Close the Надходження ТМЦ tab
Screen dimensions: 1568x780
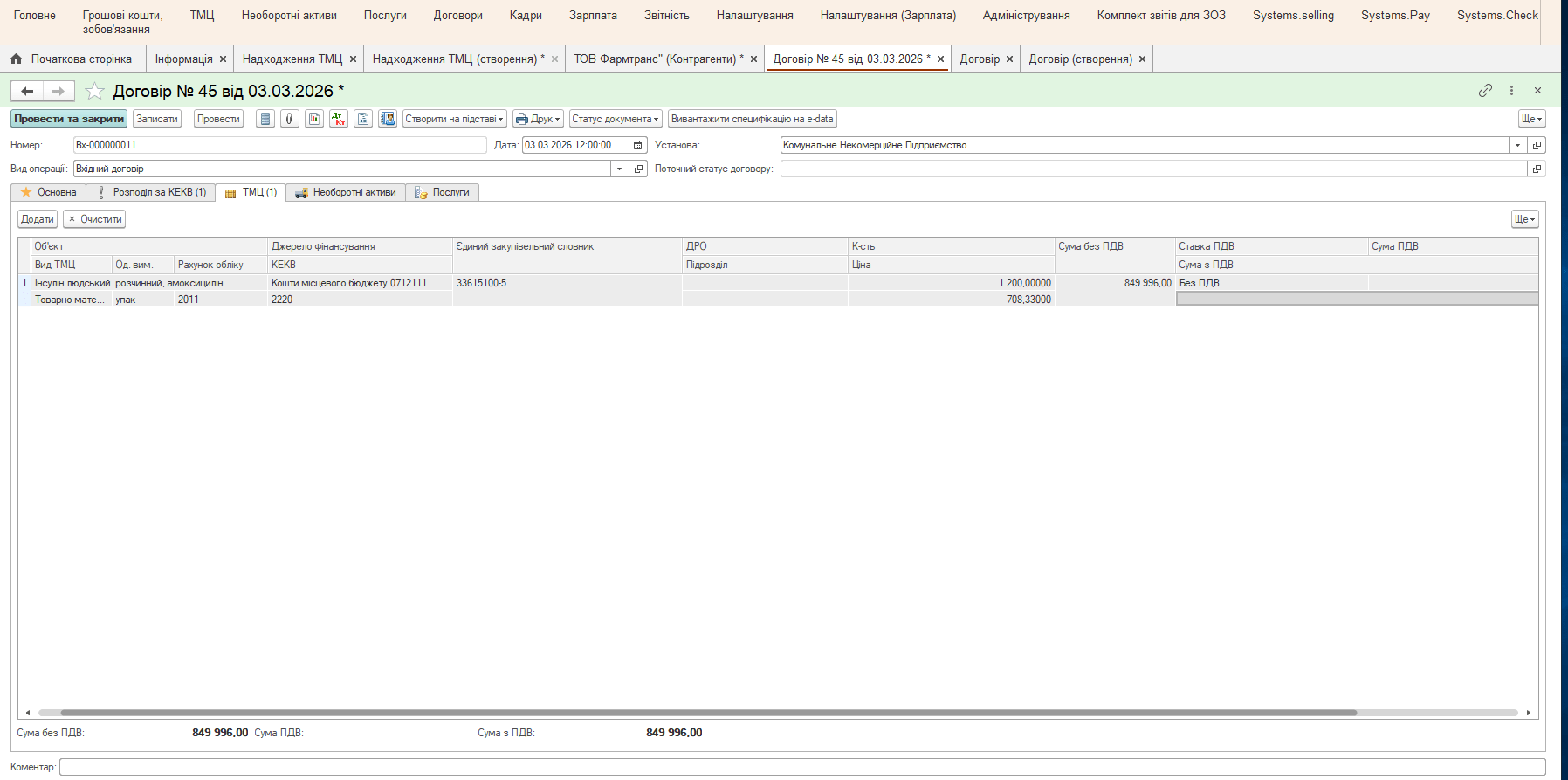pyautogui.click(x=353, y=59)
